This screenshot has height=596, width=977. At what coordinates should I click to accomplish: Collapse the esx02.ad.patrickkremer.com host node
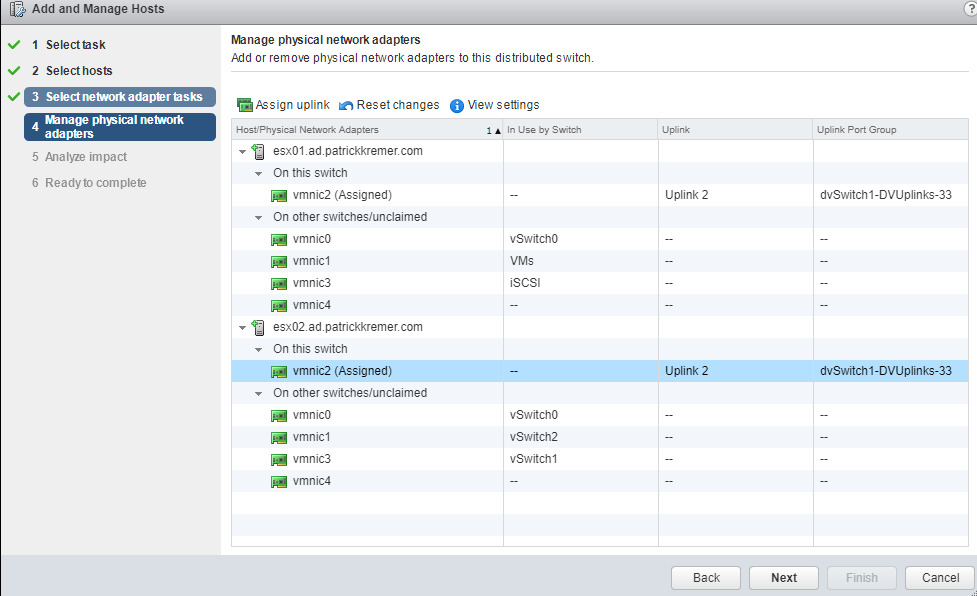(x=242, y=327)
